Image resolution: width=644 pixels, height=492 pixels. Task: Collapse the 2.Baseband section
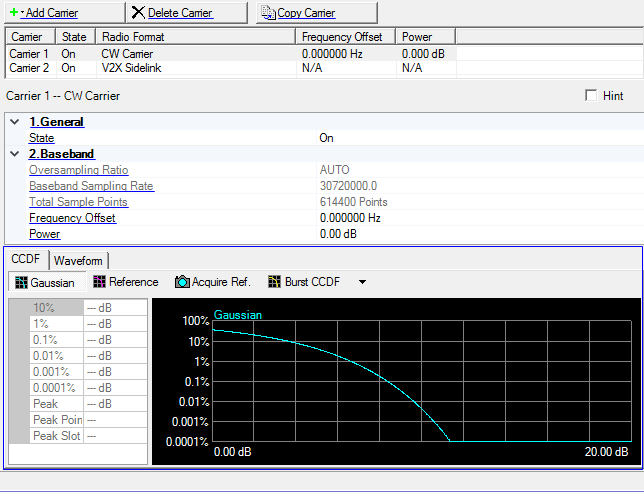pos(14,154)
